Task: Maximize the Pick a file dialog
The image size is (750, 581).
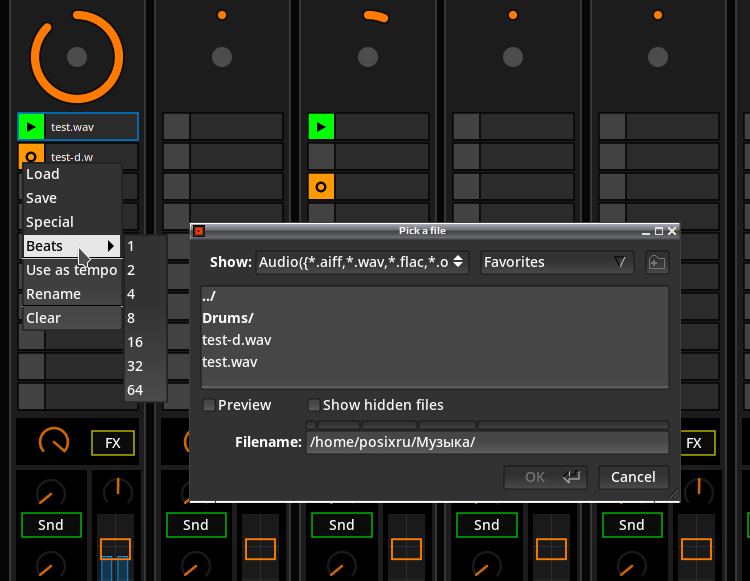Action: (x=659, y=231)
